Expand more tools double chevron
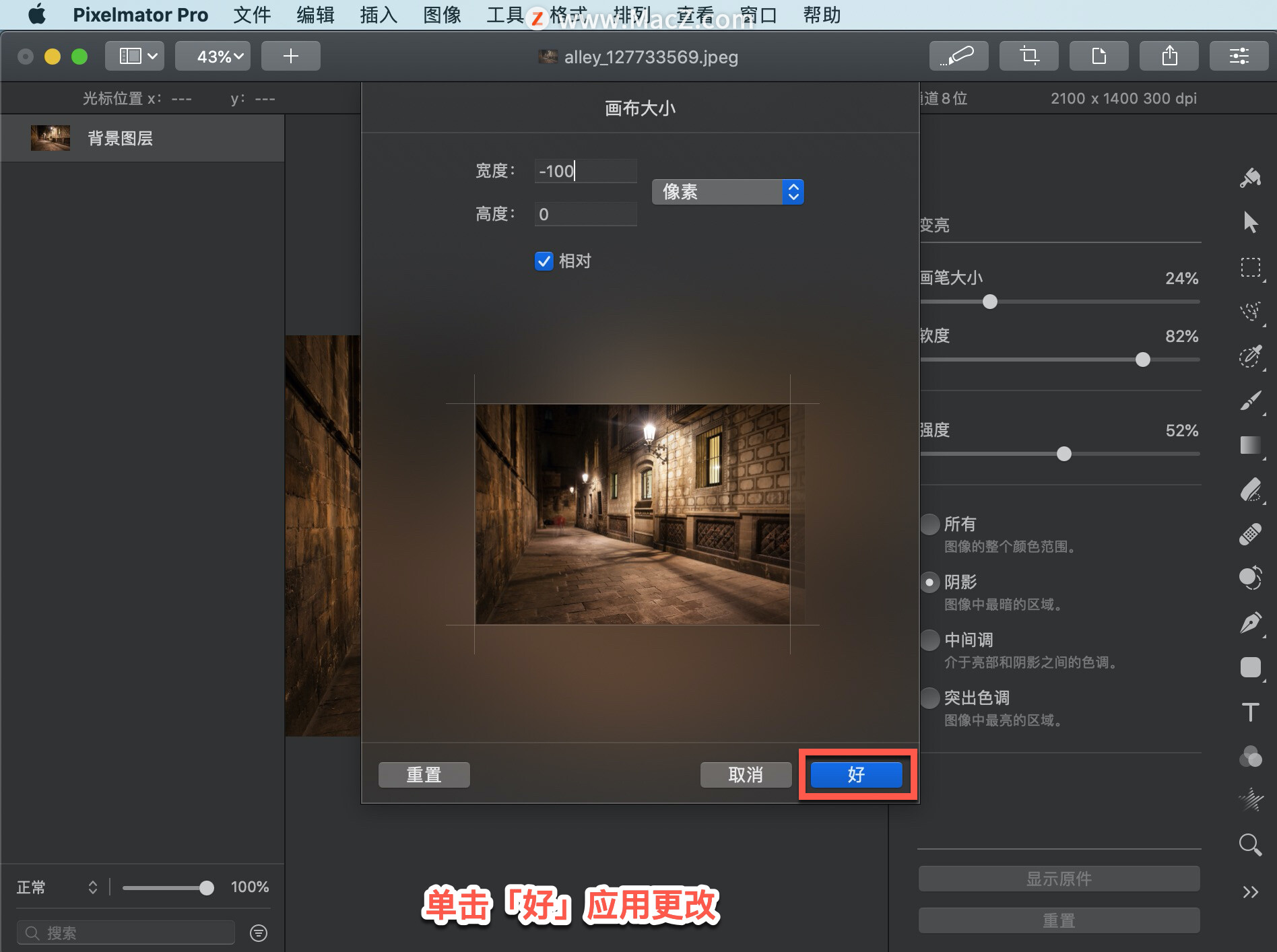The height and width of the screenshot is (952, 1277). tap(1251, 892)
